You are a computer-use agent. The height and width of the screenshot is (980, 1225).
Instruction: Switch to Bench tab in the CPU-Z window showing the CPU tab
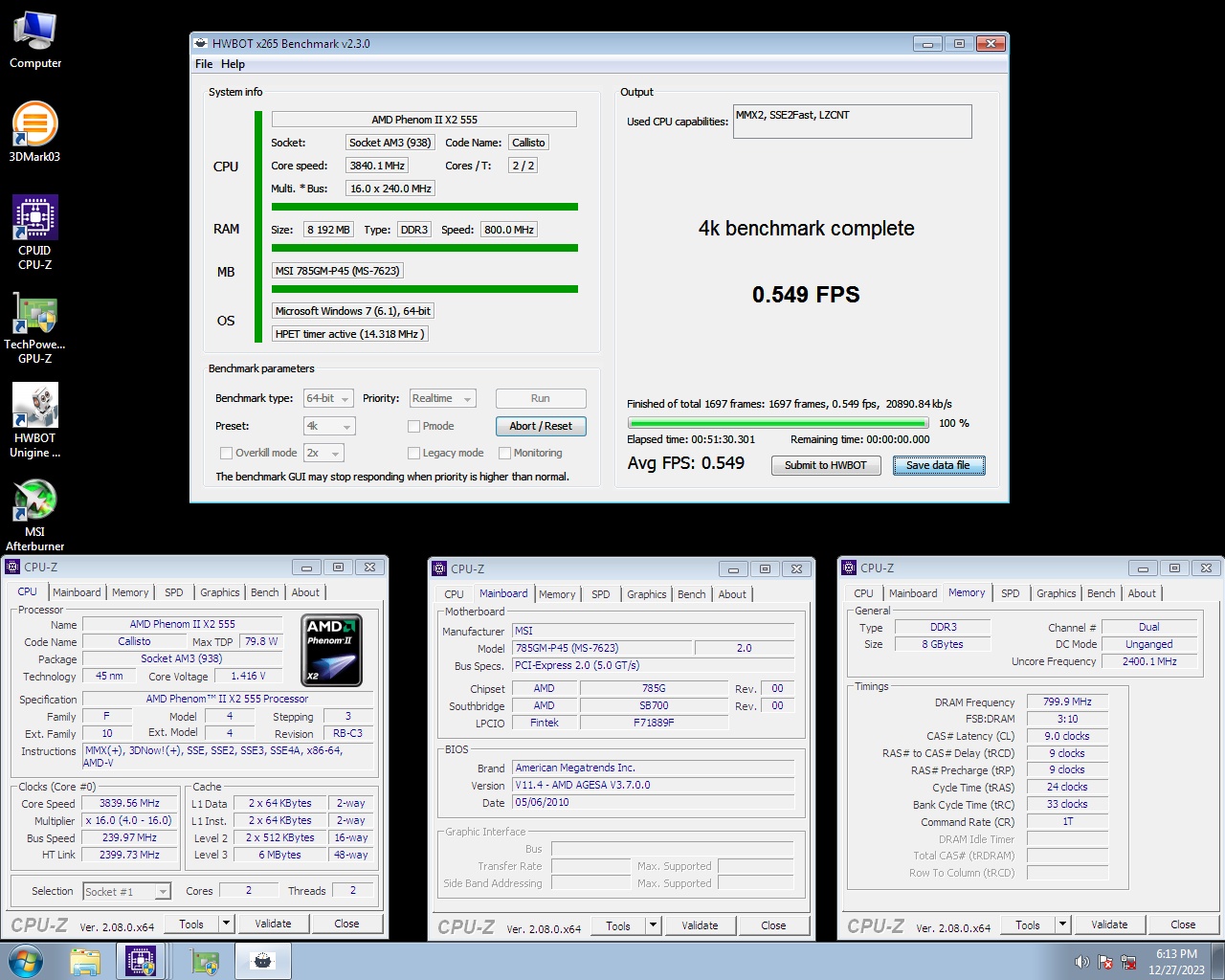265,592
